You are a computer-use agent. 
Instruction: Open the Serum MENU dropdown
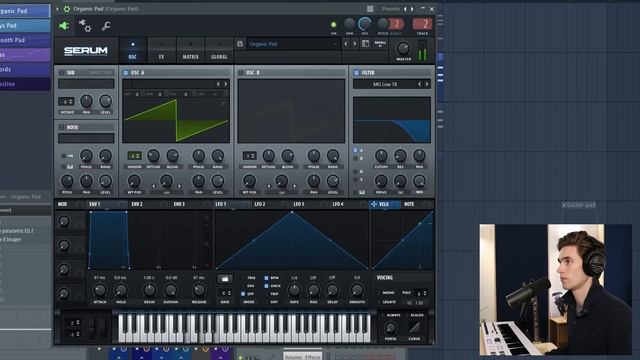pos(380,44)
